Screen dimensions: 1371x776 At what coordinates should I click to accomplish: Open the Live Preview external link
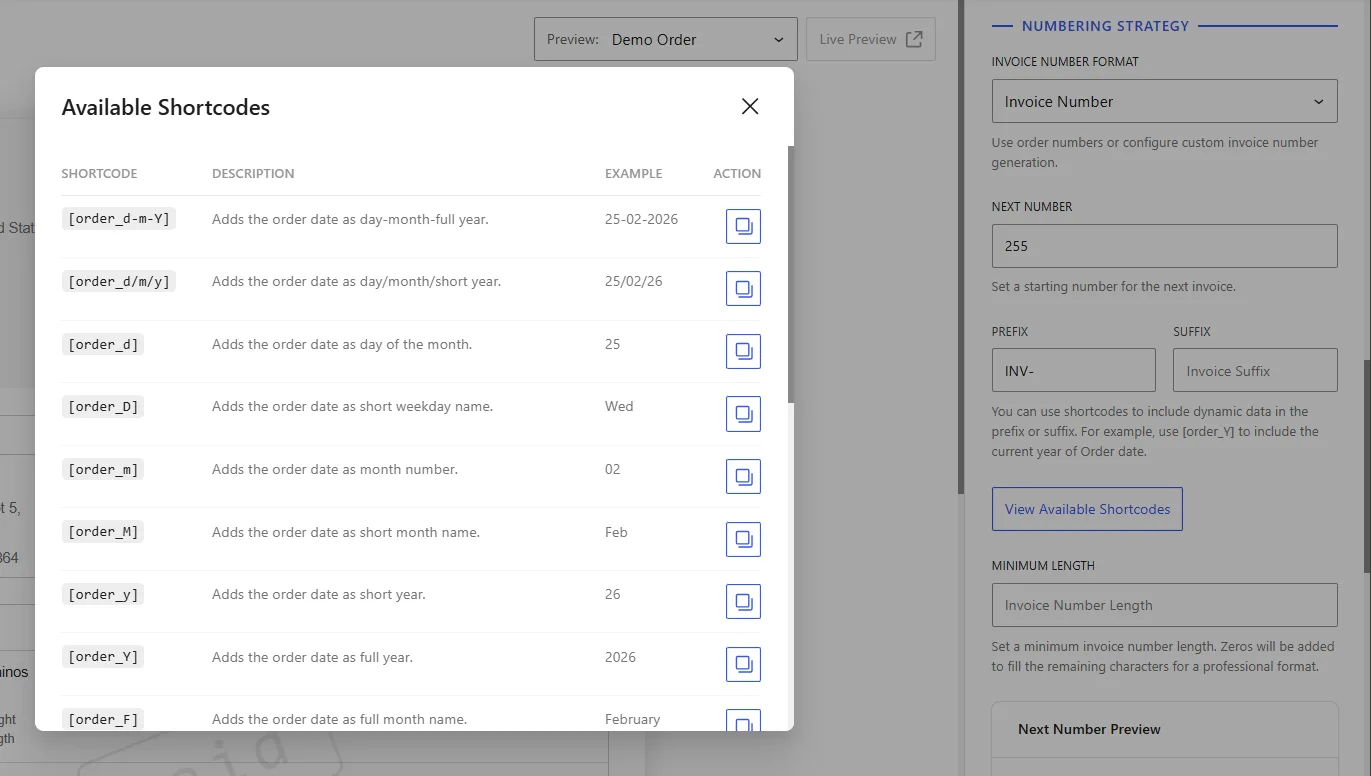tap(870, 39)
